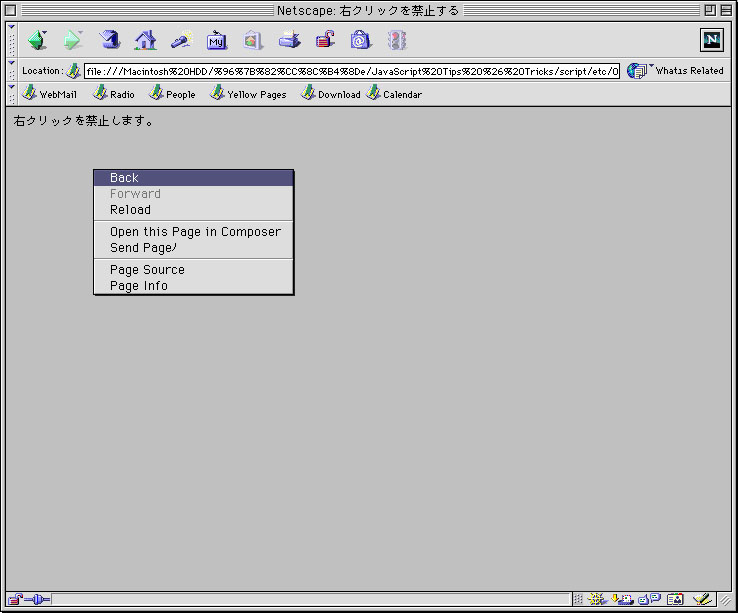Open What's Related dropdown arrow
The width and height of the screenshot is (738, 613).
pos(651,65)
